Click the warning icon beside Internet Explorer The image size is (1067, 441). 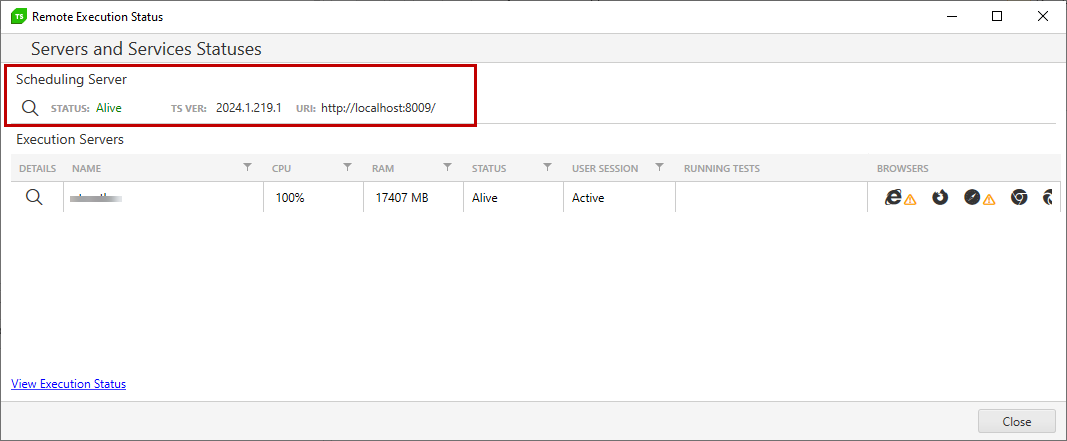click(910, 199)
